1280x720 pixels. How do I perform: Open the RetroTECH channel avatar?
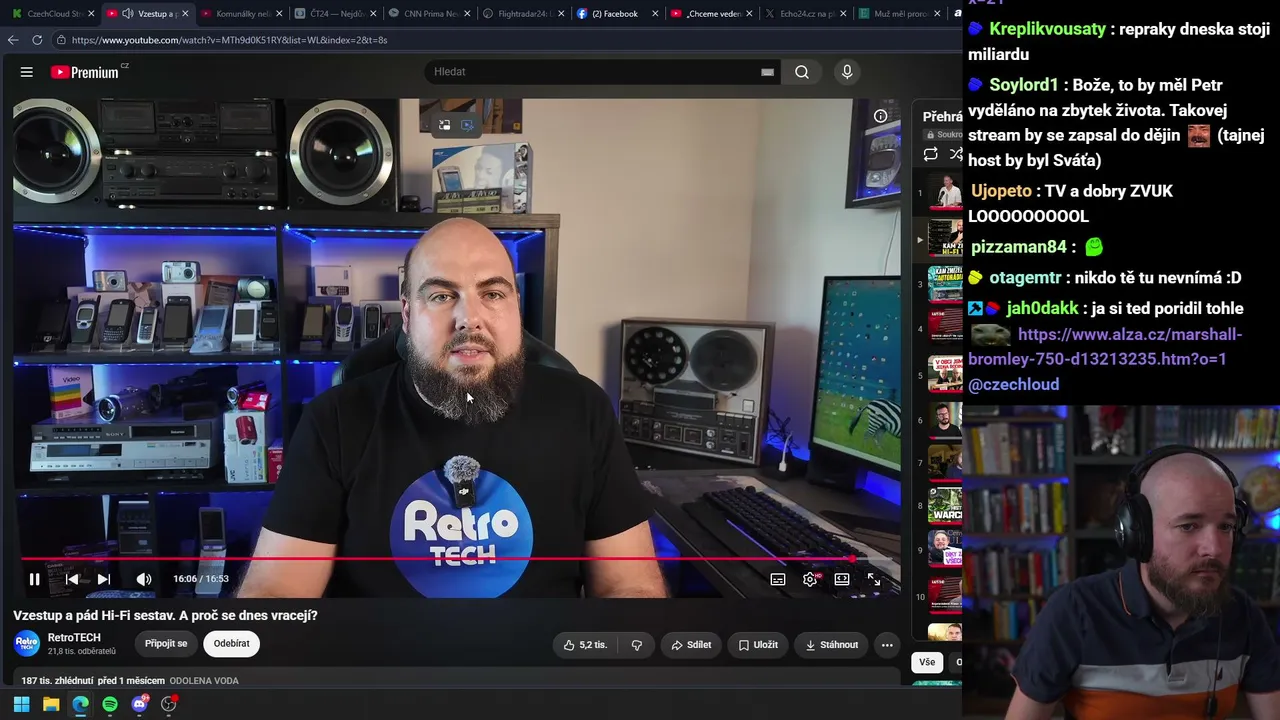click(x=27, y=644)
